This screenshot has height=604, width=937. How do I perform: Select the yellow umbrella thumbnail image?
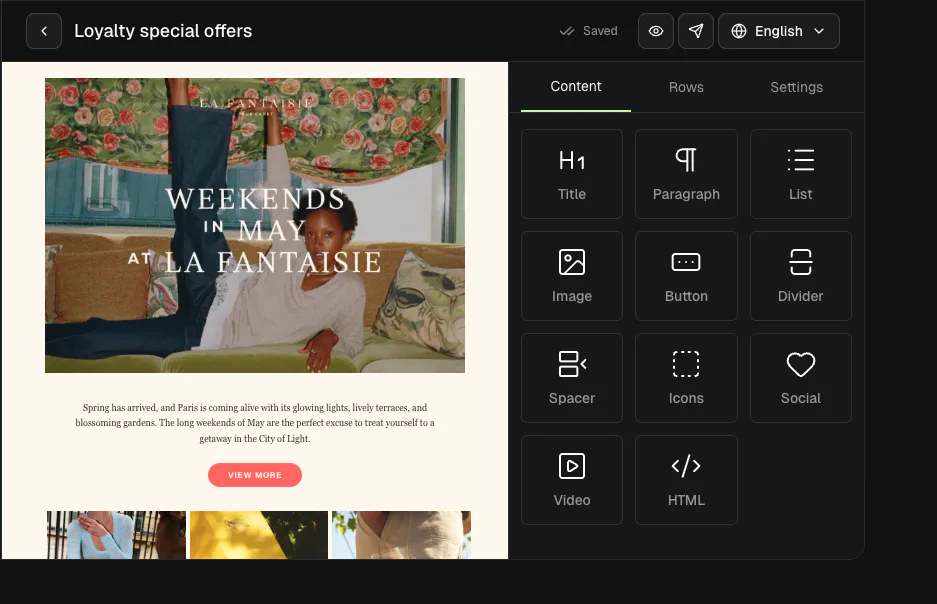(x=259, y=535)
